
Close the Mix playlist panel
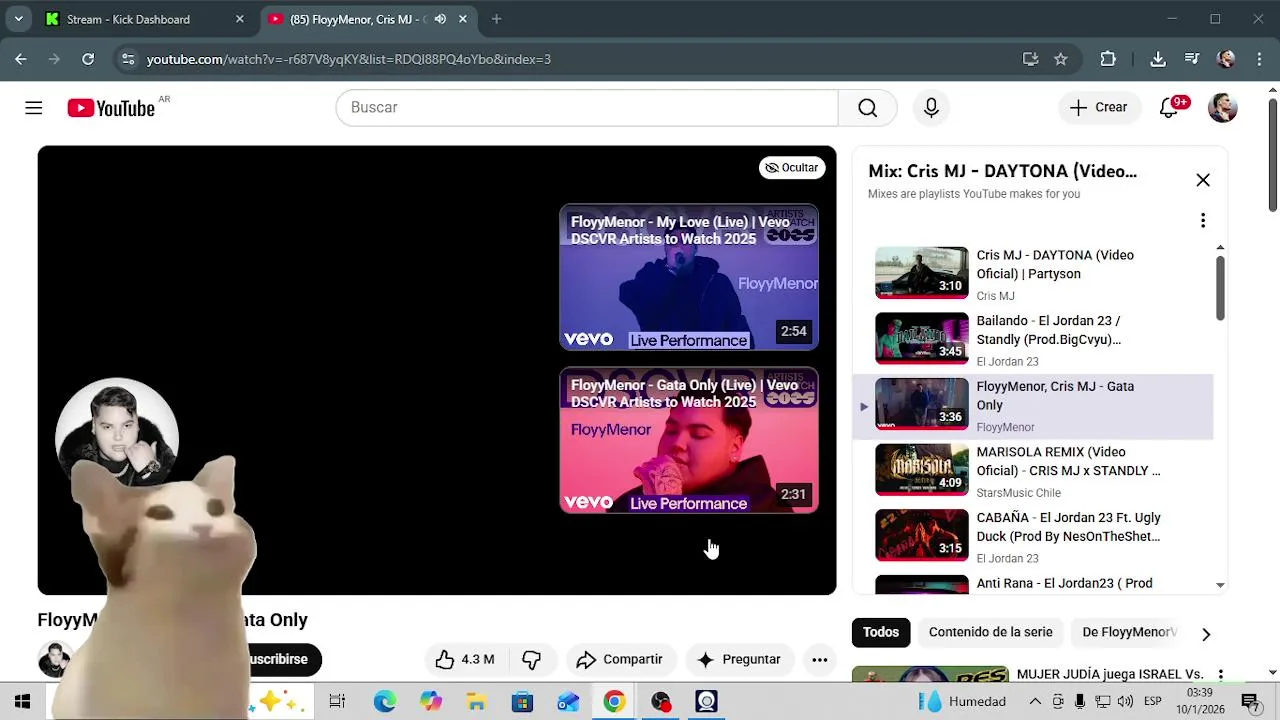1203,180
